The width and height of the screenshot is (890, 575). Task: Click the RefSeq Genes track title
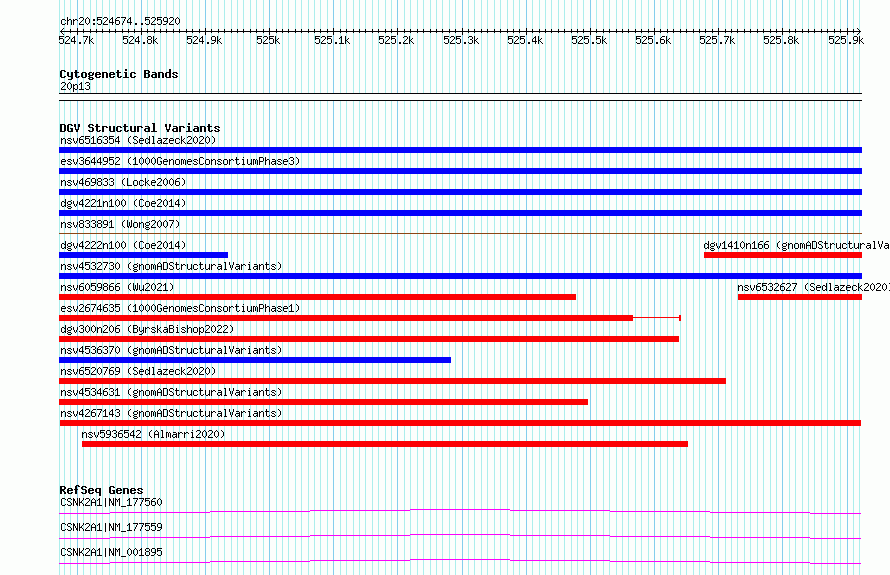pyautogui.click(x=101, y=490)
